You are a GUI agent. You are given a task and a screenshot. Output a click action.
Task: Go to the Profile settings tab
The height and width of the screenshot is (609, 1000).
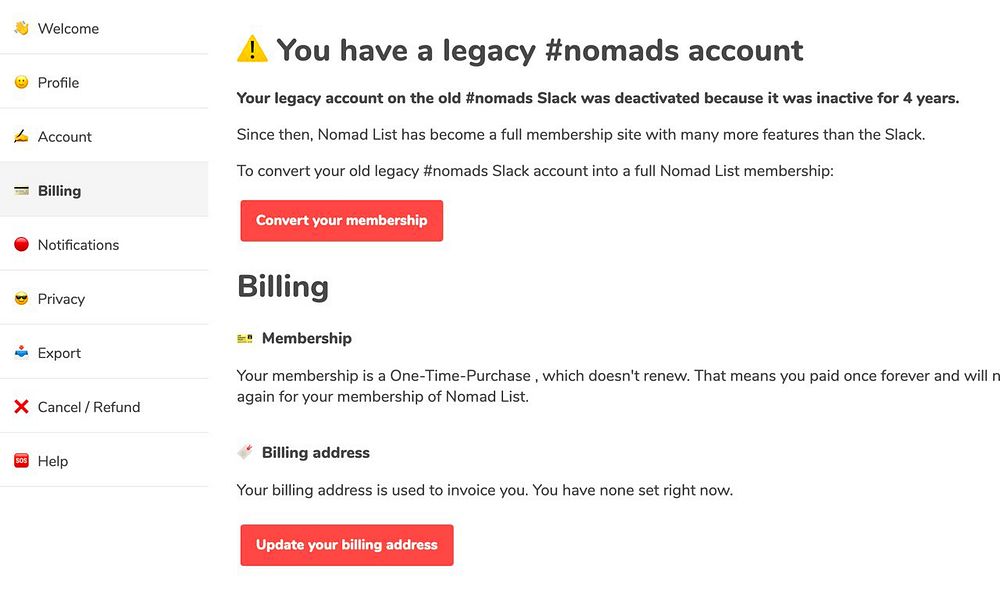click(x=58, y=83)
